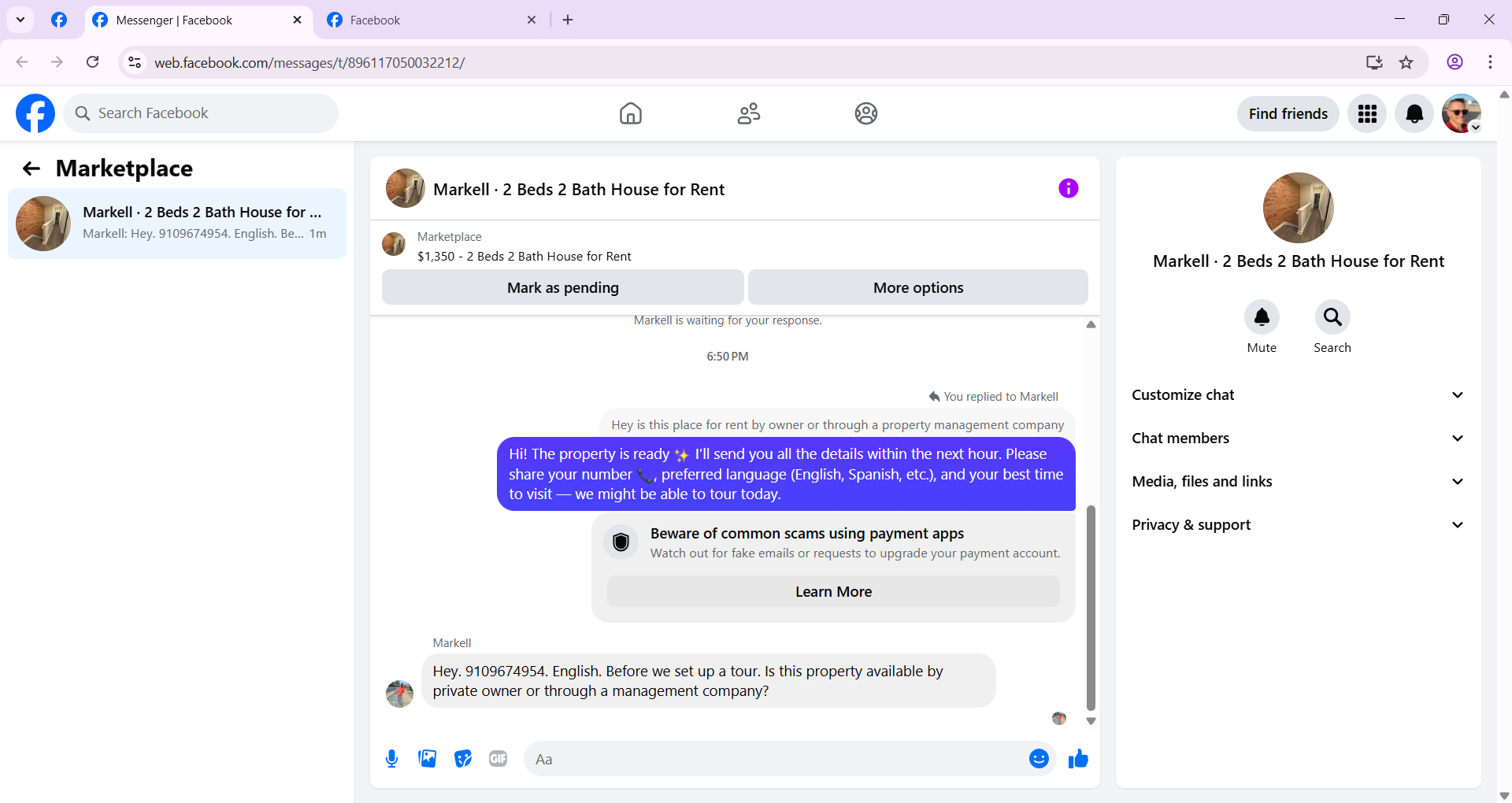Attach a photo with the image icon
This screenshot has width=1512, height=803.
428,759
